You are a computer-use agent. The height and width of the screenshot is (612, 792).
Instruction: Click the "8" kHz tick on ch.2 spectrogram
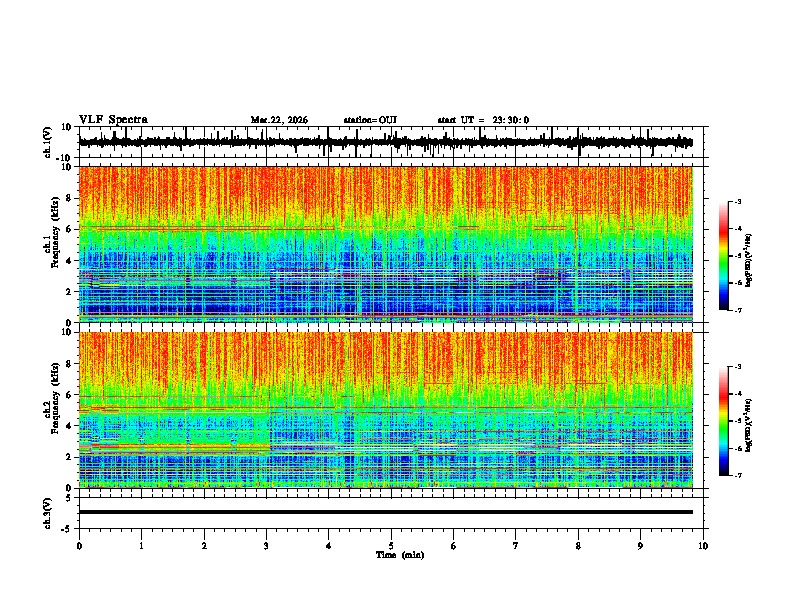[70, 364]
